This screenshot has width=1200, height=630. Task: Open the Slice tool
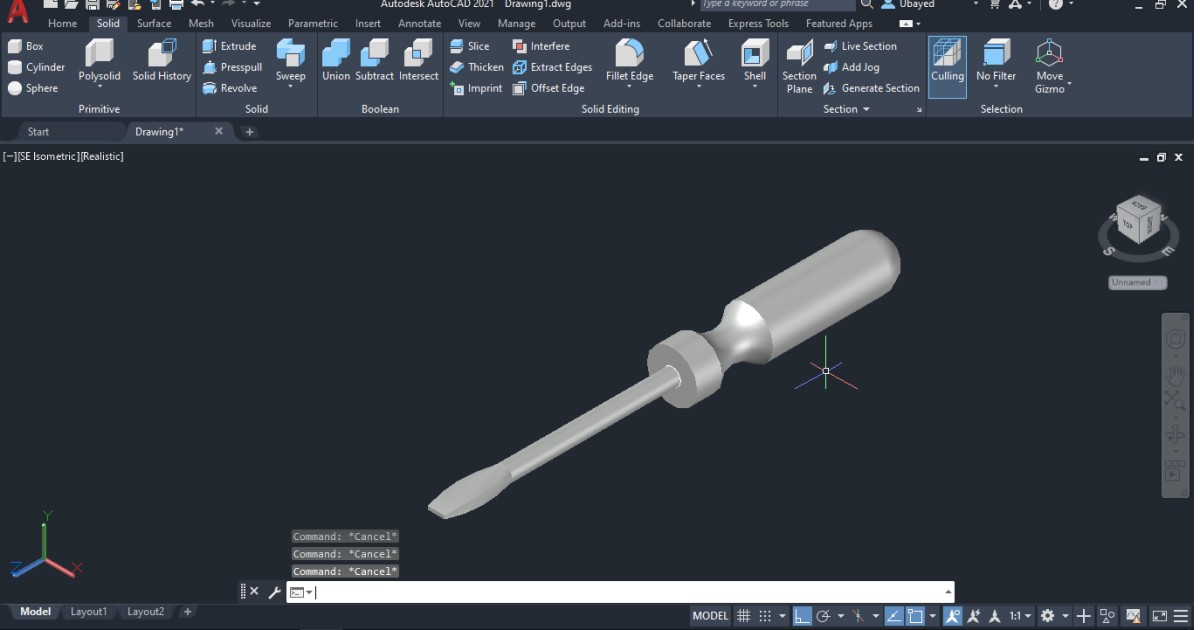click(x=470, y=45)
